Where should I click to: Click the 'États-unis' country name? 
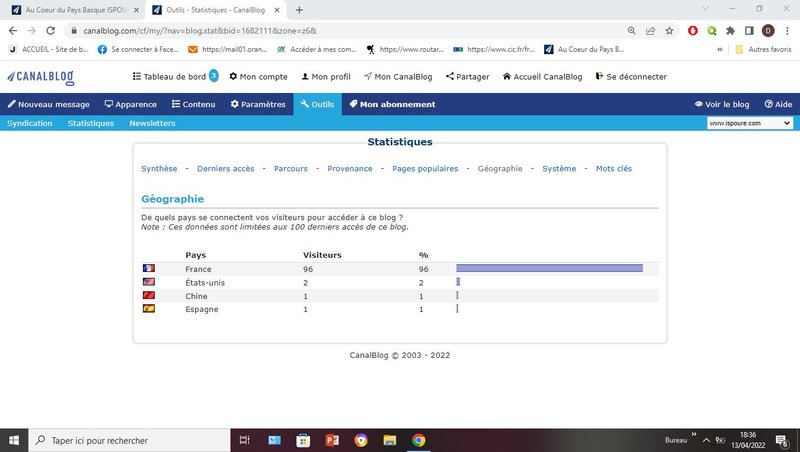pyautogui.click(x=205, y=282)
